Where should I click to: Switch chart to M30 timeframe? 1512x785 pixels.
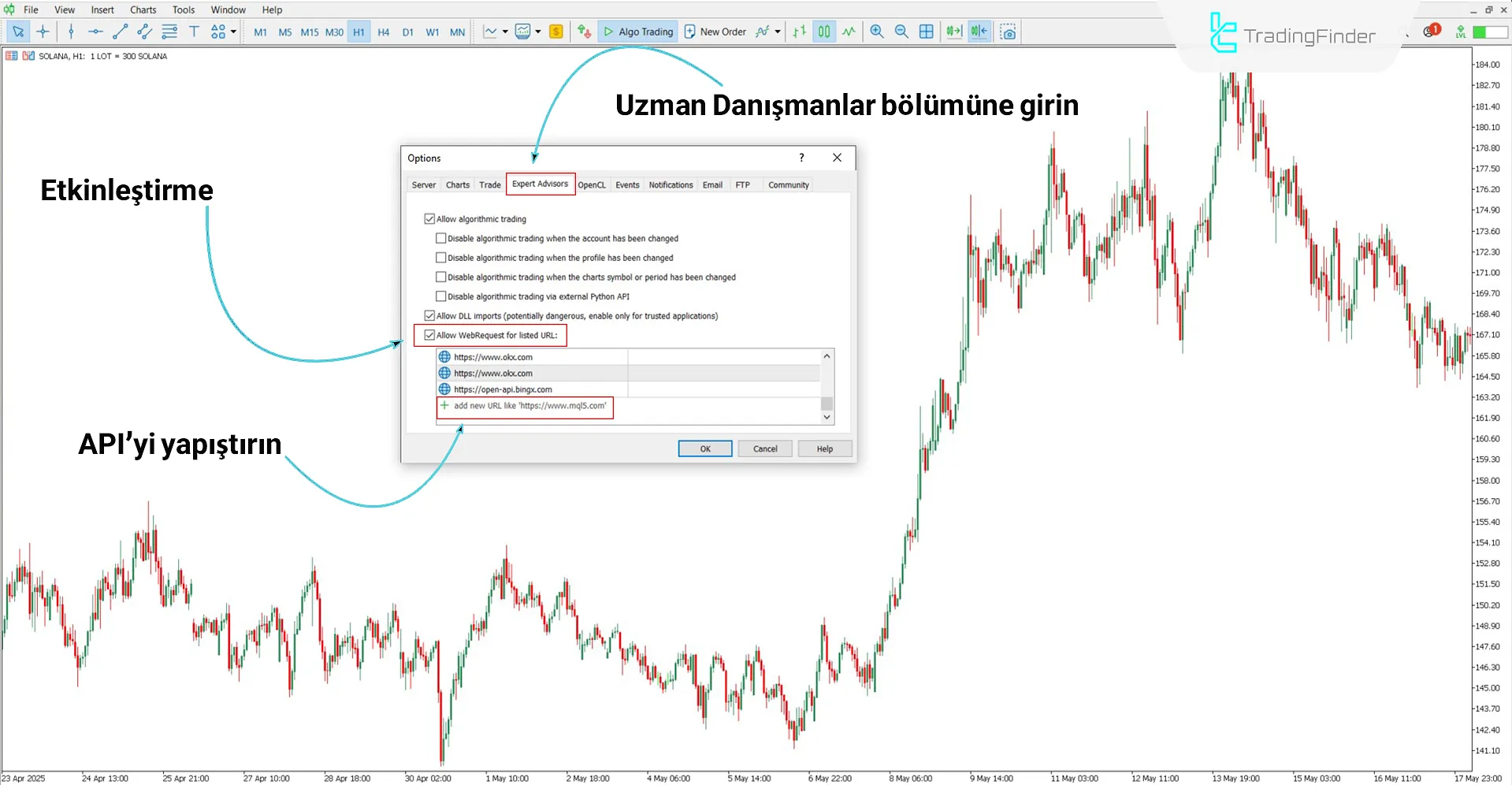(x=334, y=32)
